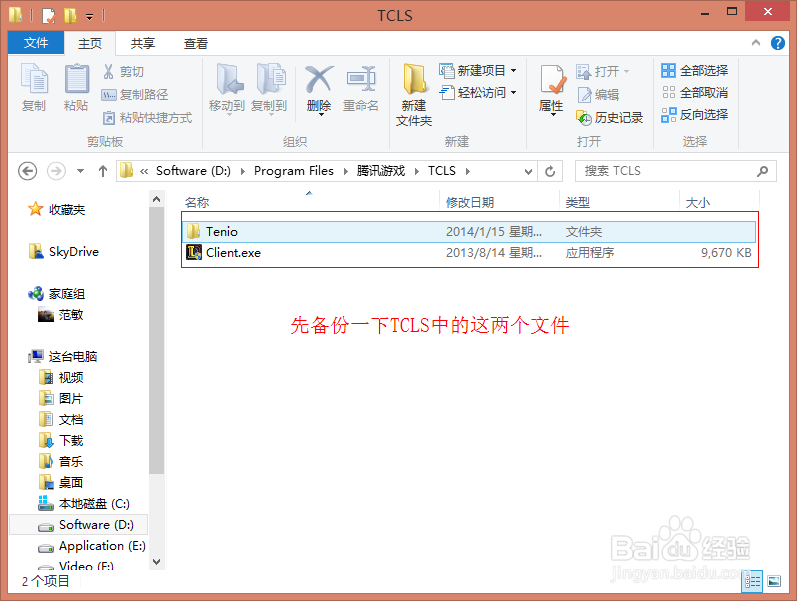Screen dimensions: 797x601
Task: Click Invert selection (反向选择)
Action: (x=695, y=115)
